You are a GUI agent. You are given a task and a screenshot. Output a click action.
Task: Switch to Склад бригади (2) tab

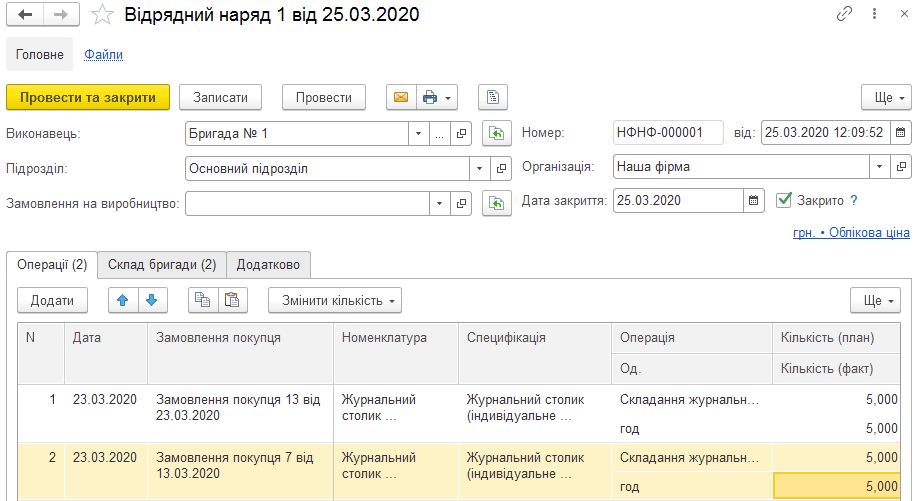point(162,265)
